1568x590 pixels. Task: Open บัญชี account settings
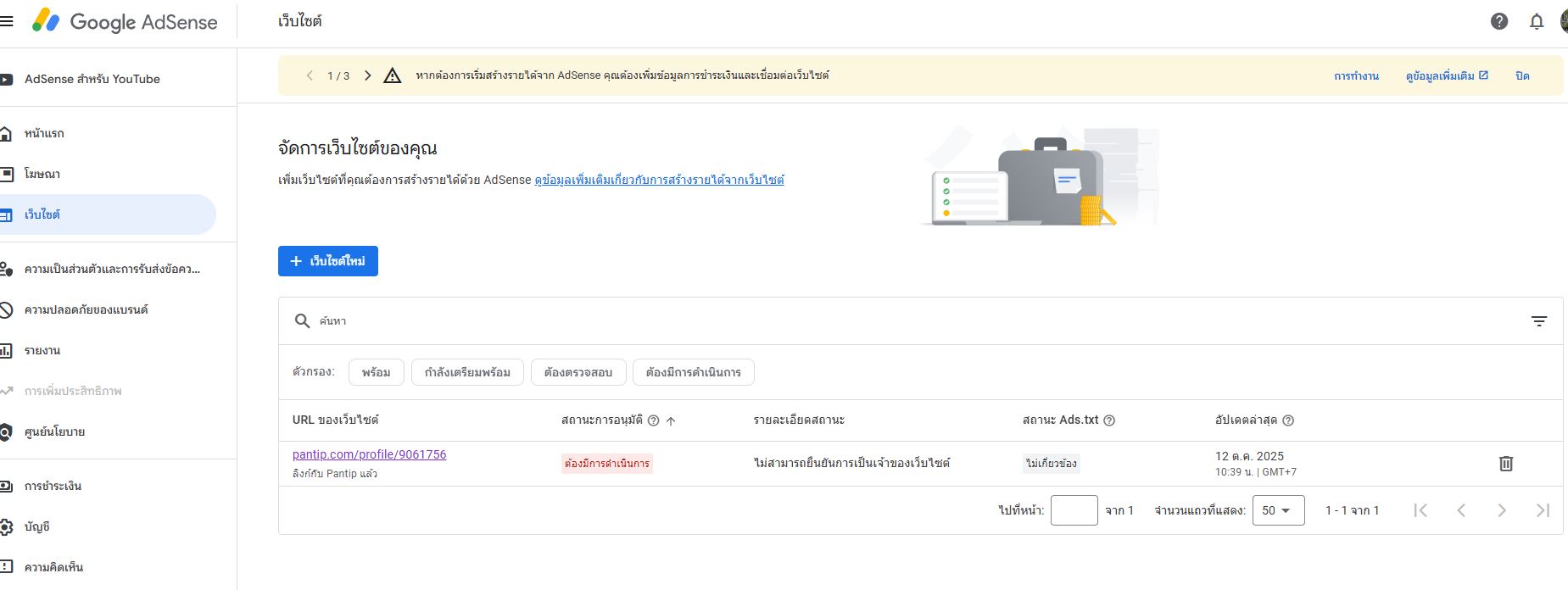(x=106, y=526)
